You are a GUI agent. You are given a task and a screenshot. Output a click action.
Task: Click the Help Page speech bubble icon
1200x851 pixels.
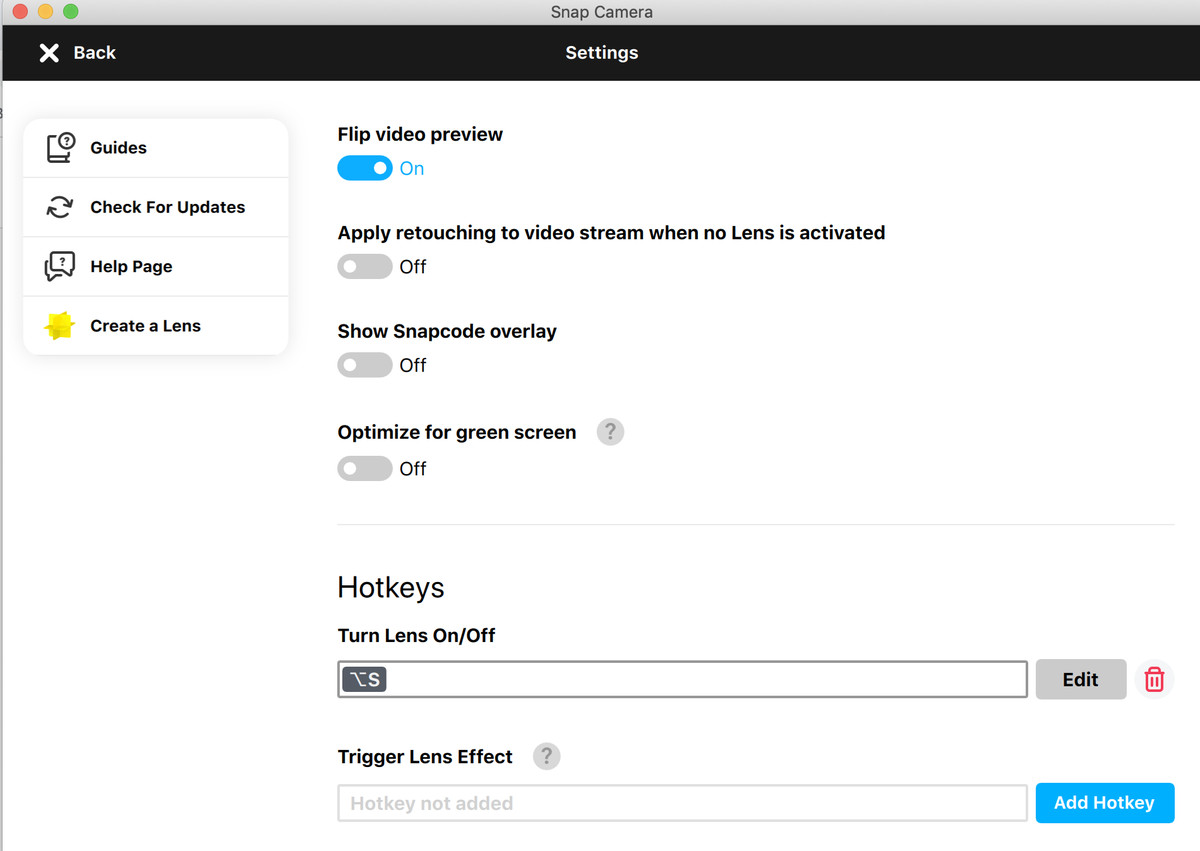(x=60, y=266)
